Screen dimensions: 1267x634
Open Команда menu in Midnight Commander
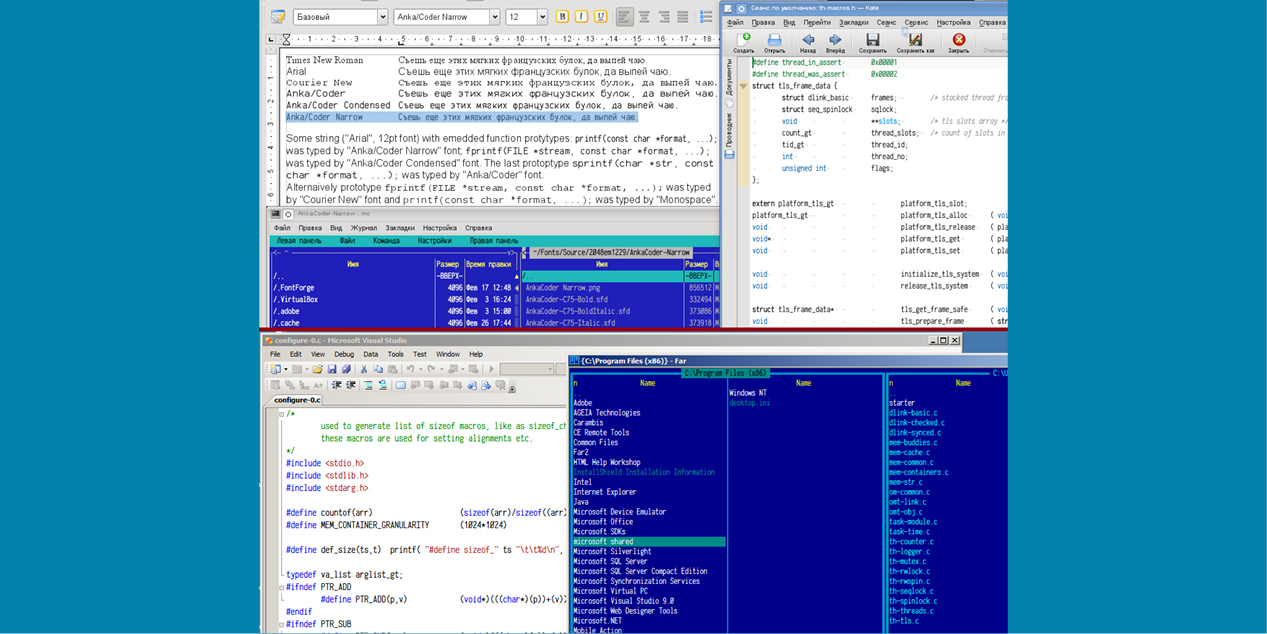pos(386,241)
